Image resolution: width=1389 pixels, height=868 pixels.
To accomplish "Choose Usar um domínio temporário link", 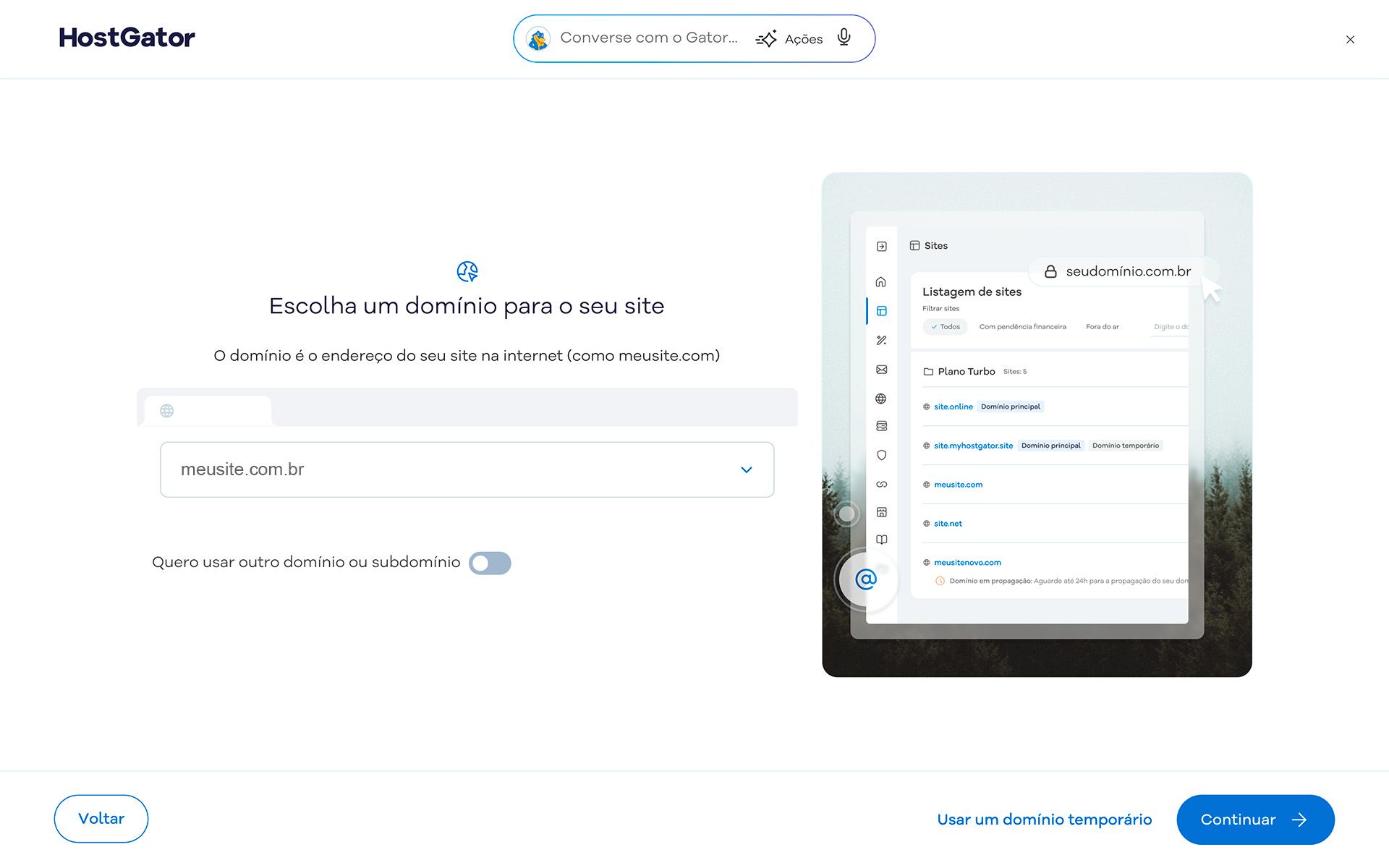I will point(1045,820).
